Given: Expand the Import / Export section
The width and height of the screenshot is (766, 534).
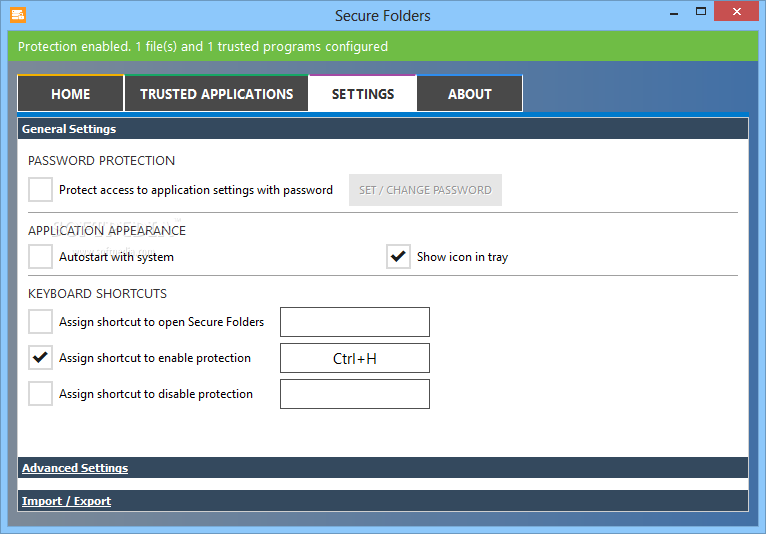Looking at the screenshot, I should 383,501.
